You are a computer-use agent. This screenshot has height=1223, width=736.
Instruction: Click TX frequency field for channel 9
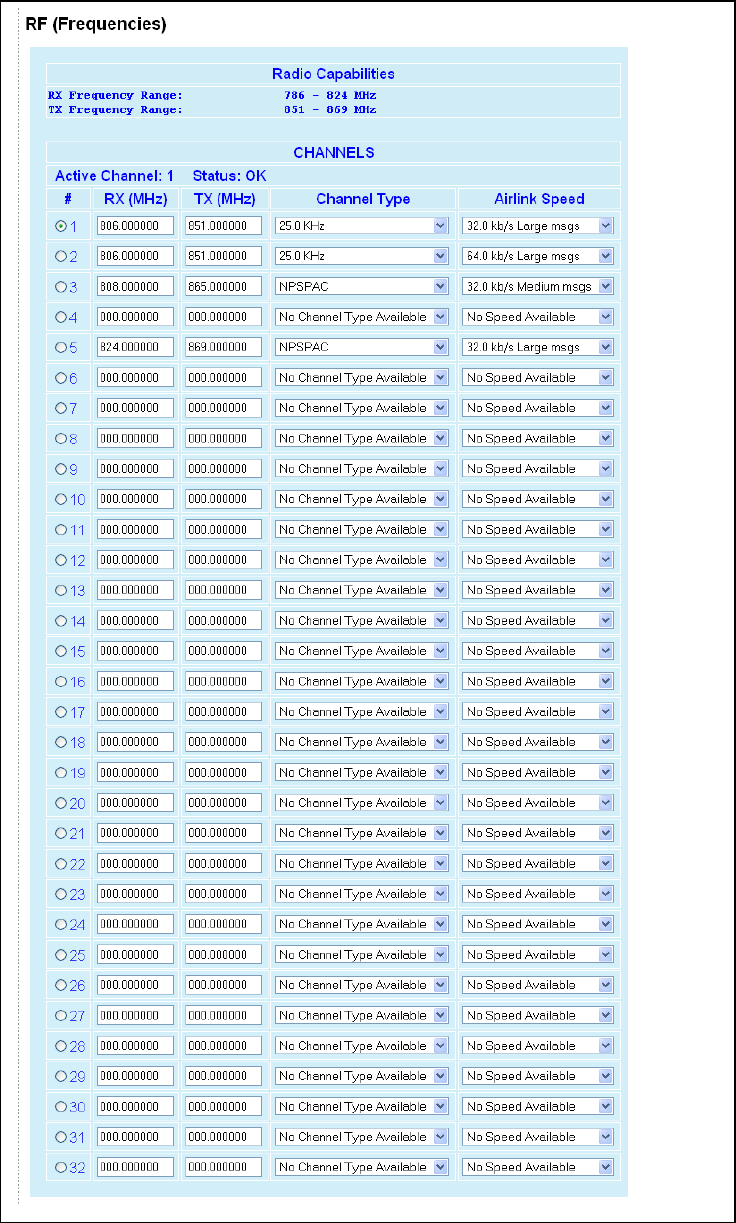tap(223, 469)
